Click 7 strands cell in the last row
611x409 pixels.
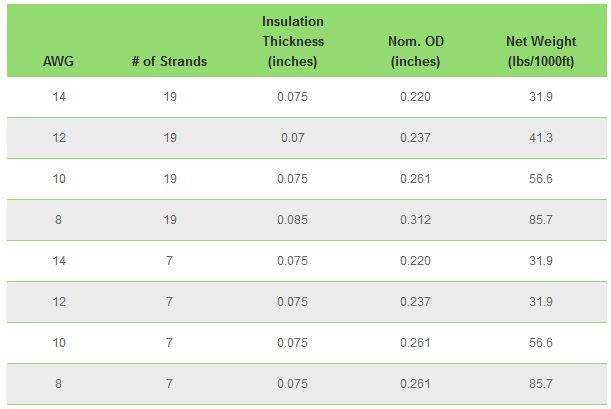click(x=170, y=384)
